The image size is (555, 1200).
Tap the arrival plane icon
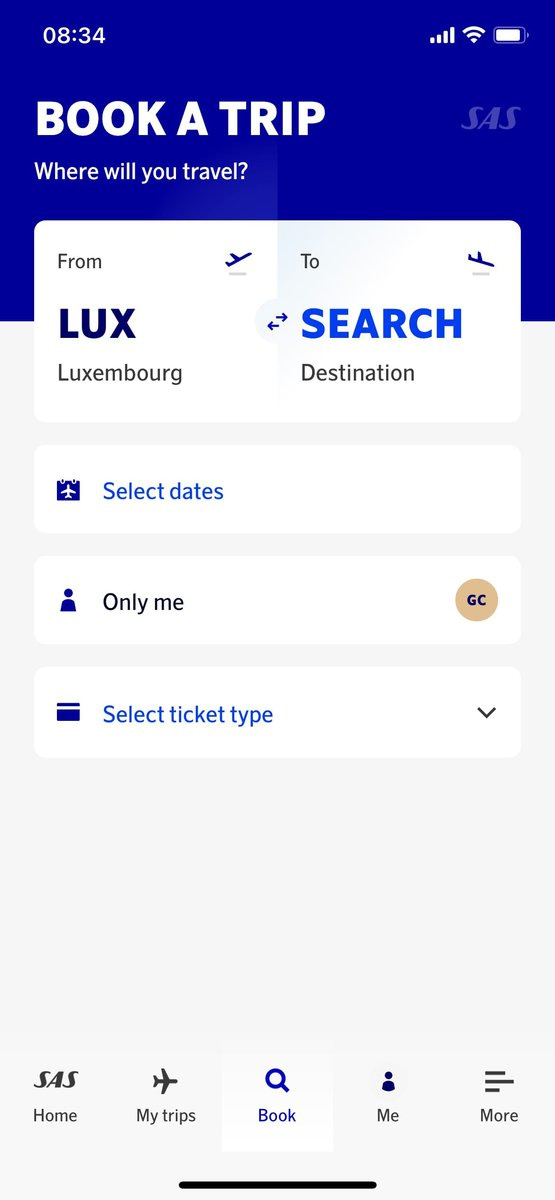click(481, 262)
